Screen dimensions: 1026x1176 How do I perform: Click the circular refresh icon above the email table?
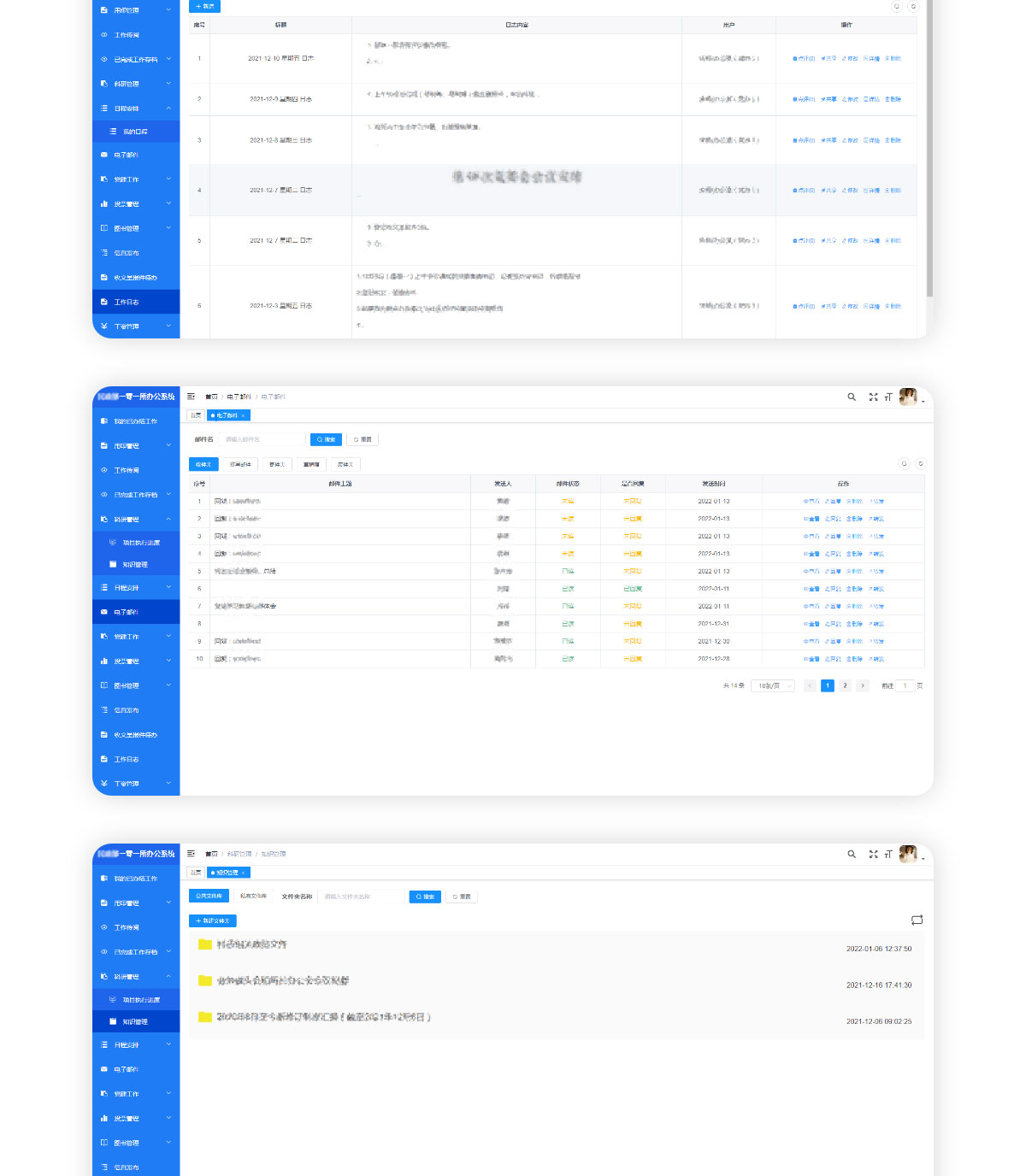click(921, 464)
